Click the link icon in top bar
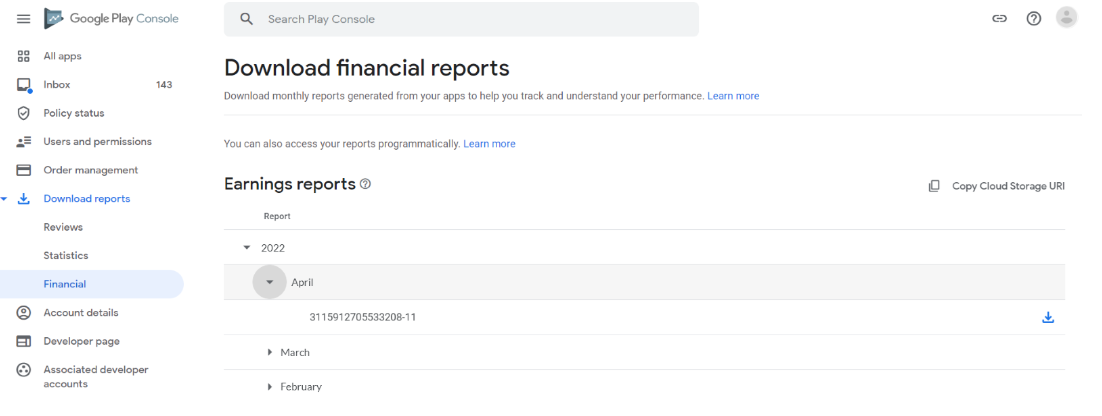Viewport: 1102px width, 416px height. pos(999,19)
